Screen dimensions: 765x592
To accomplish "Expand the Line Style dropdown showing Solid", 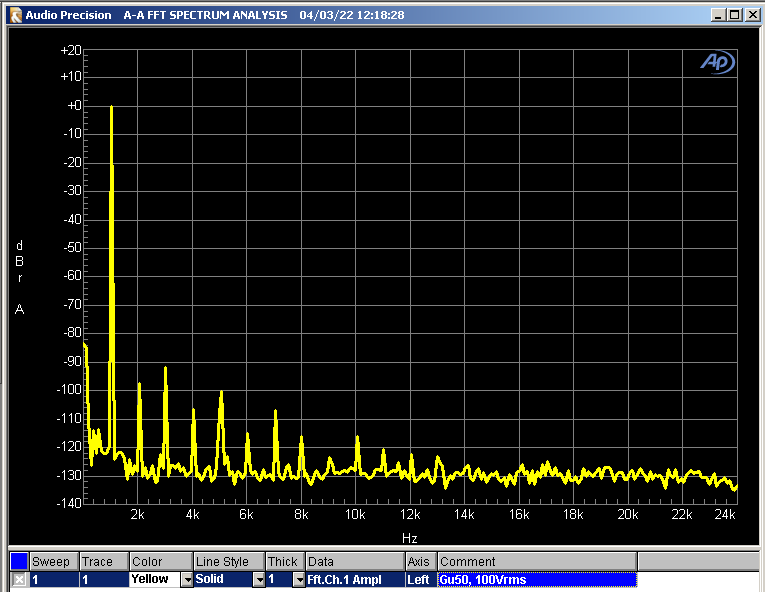I will [x=258, y=579].
